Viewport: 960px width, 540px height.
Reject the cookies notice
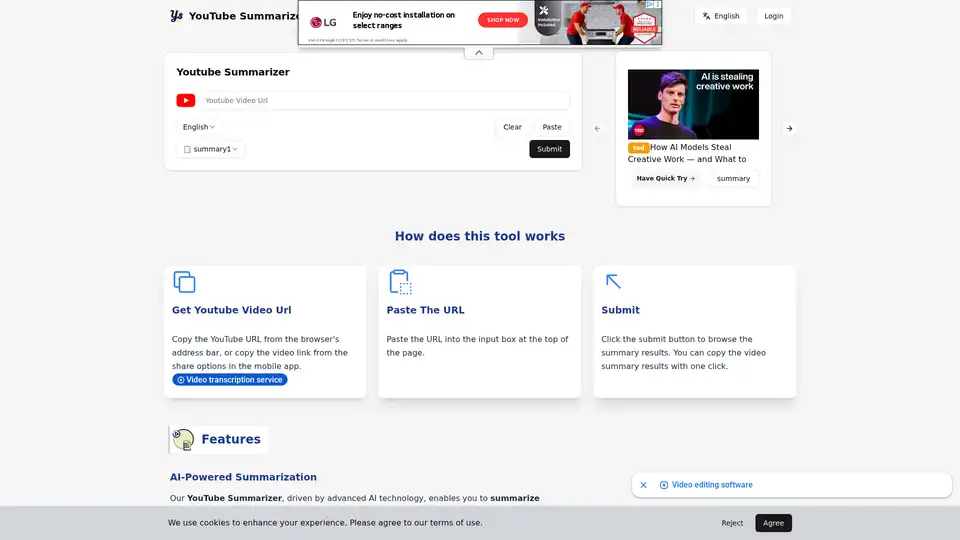tap(732, 523)
